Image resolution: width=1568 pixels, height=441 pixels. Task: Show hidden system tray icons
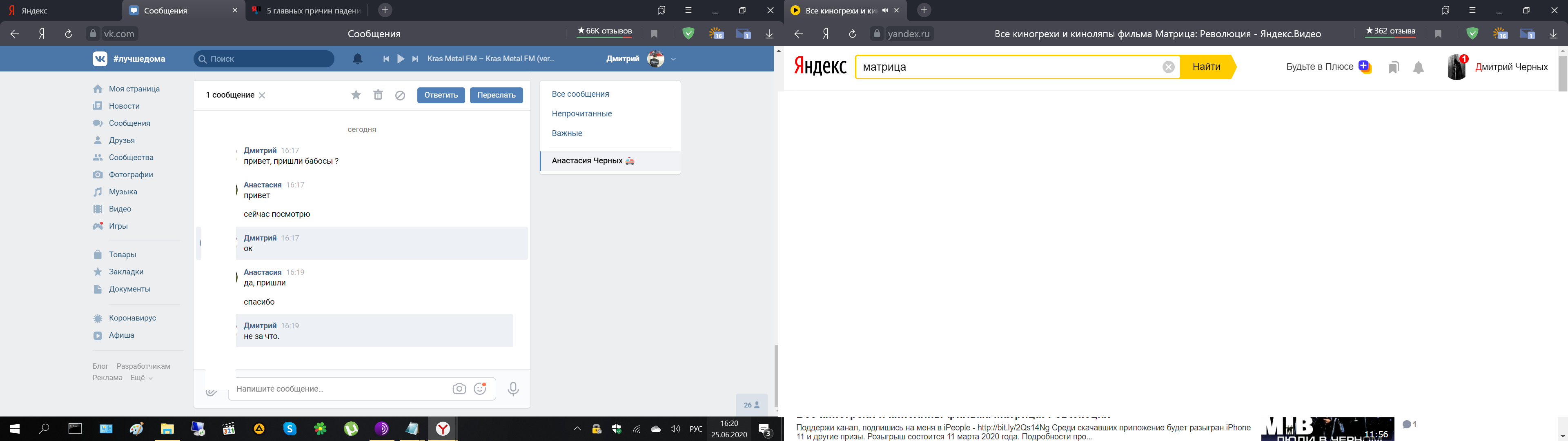pyautogui.click(x=577, y=429)
